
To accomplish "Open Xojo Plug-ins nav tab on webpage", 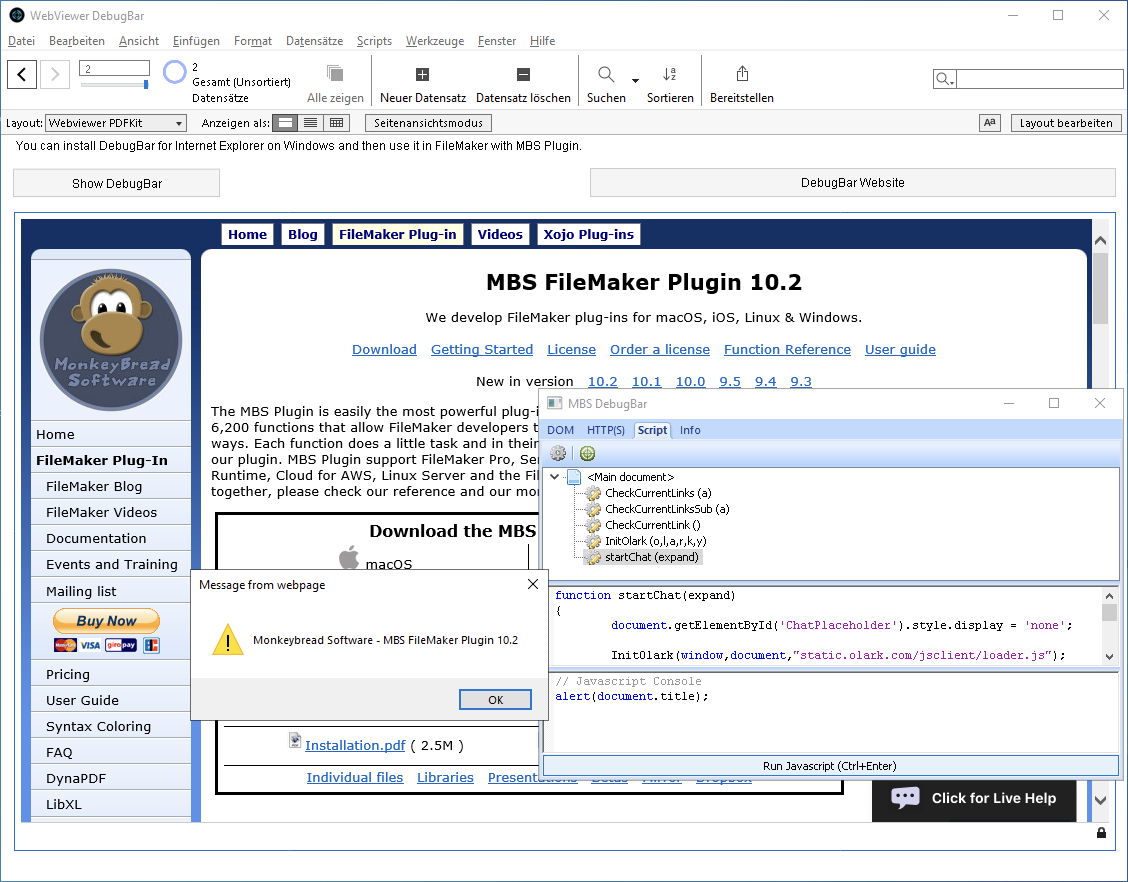I will [x=588, y=235].
